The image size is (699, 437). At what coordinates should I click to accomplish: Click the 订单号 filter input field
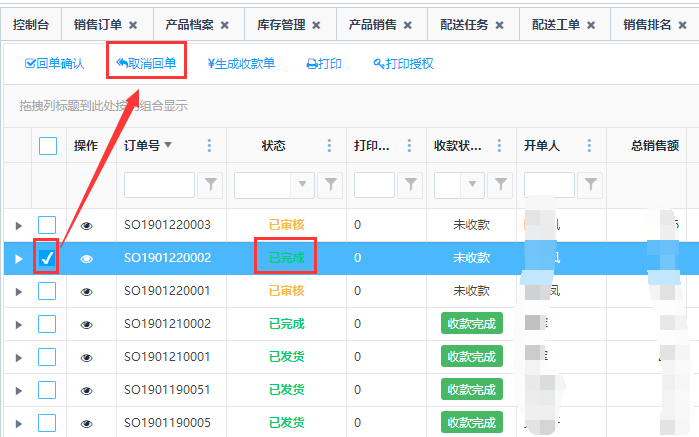click(159, 184)
